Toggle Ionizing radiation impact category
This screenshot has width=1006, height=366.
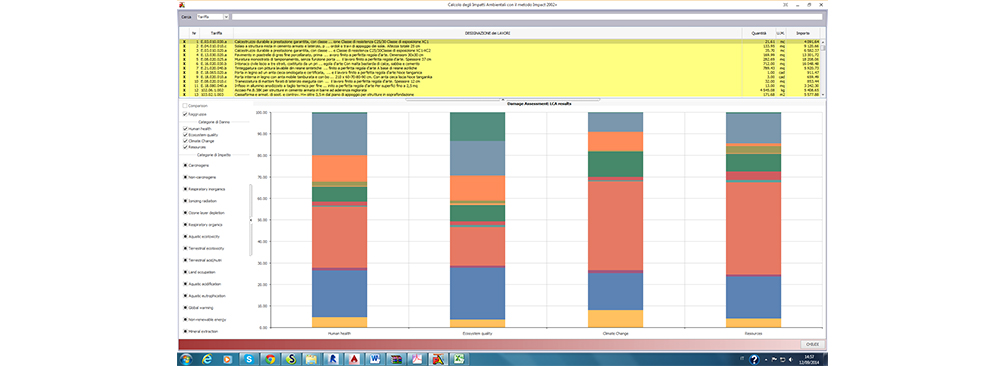185,201
